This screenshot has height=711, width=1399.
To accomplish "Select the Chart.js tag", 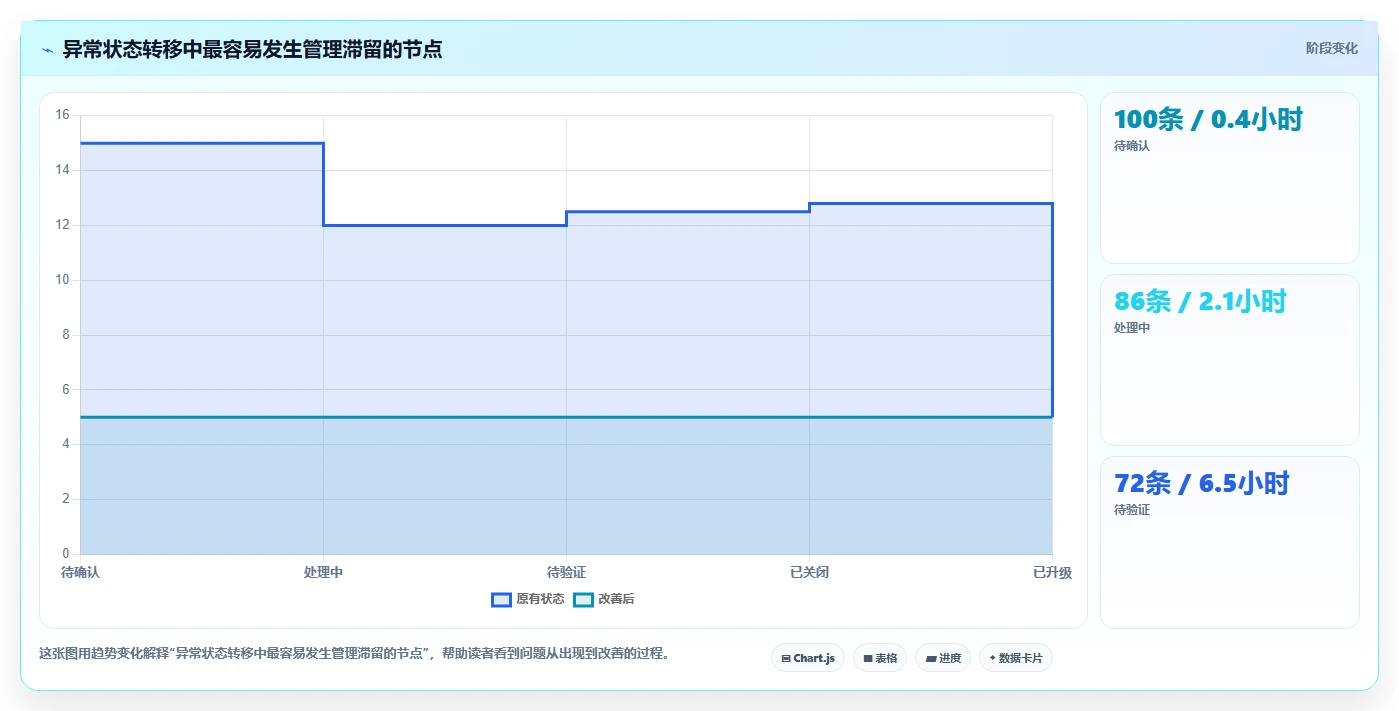I will click(808, 658).
